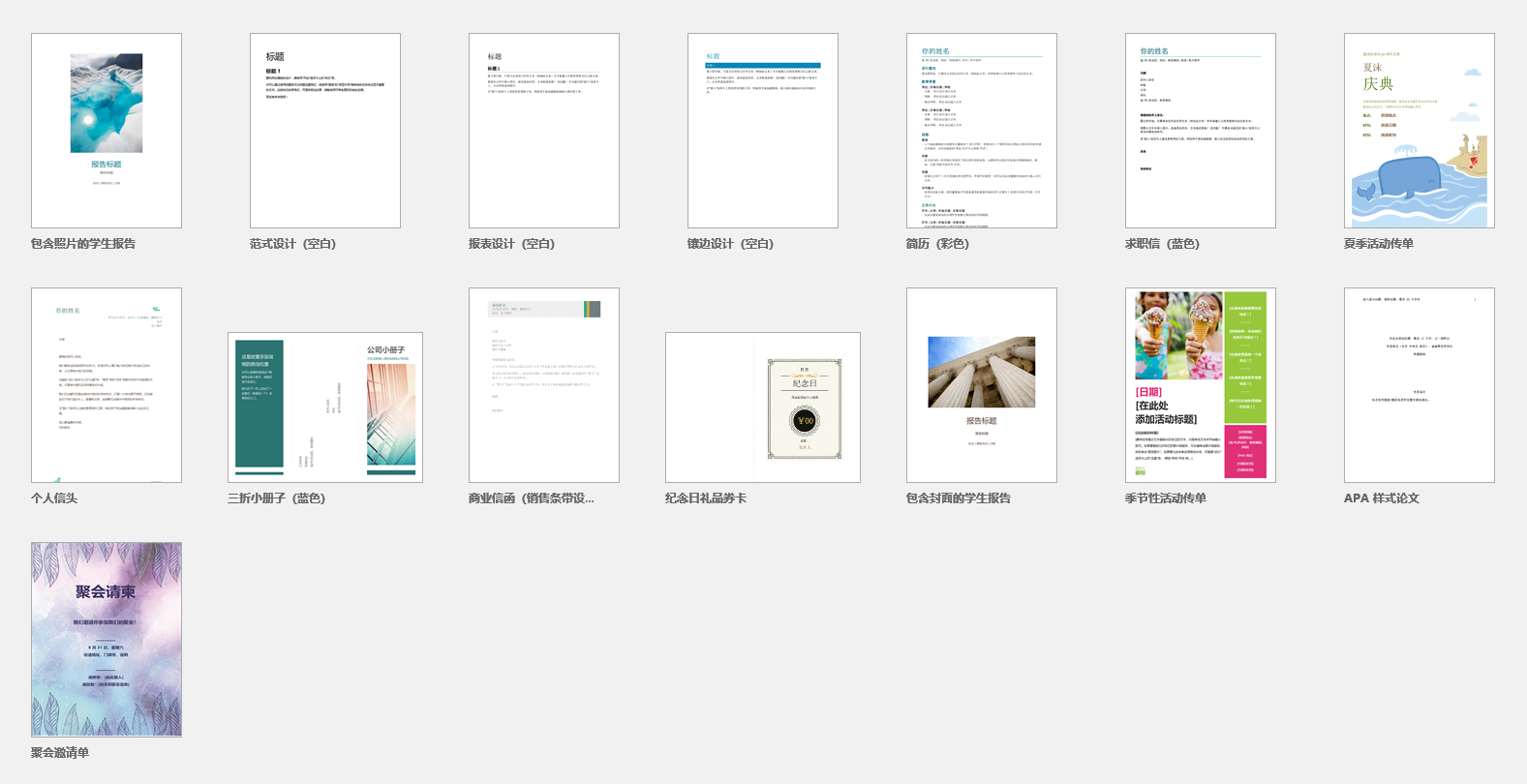Click the label text "个人信头"
Image resolution: width=1527 pixels, height=784 pixels.
point(54,498)
